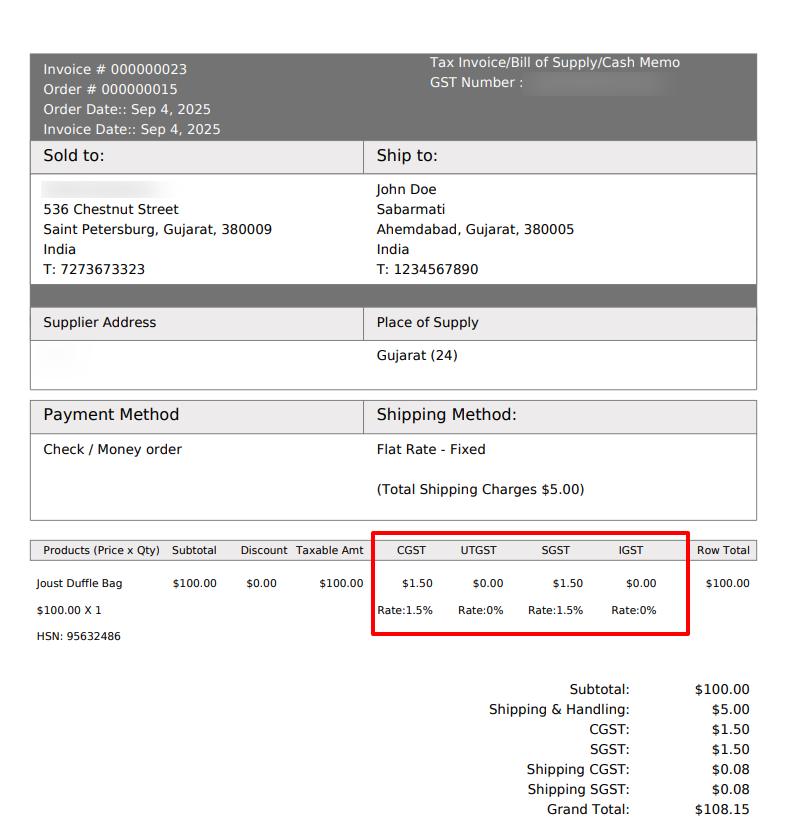Click the Discount column header
The height and width of the screenshot is (839, 788).
click(264, 551)
